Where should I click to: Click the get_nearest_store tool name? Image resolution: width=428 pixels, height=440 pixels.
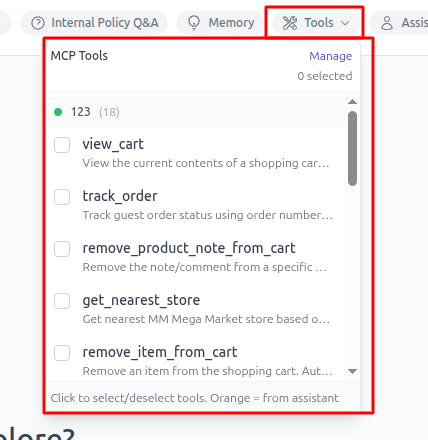click(x=141, y=300)
